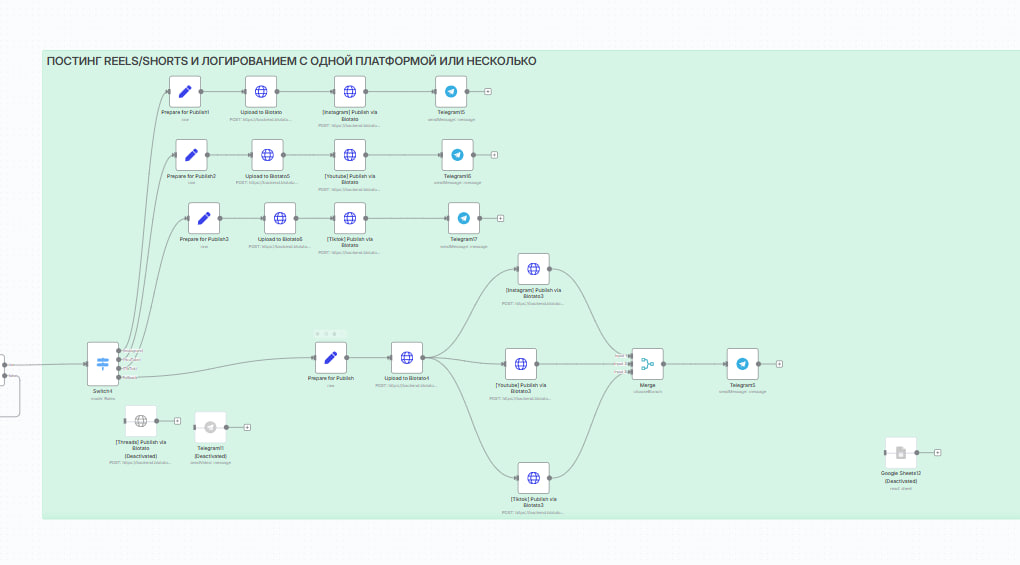Click the Telegram16 label
The image size is (1020, 565).
point(457,176)
